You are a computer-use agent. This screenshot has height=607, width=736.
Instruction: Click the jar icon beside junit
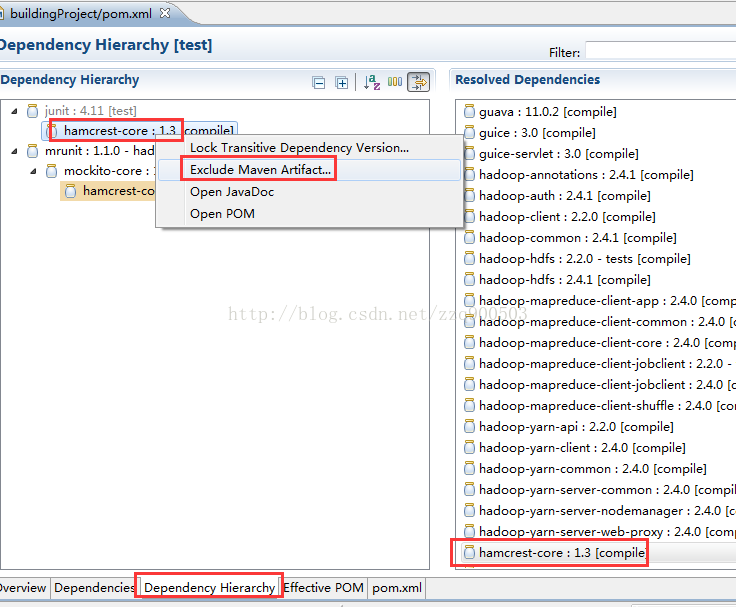(32, 111)
